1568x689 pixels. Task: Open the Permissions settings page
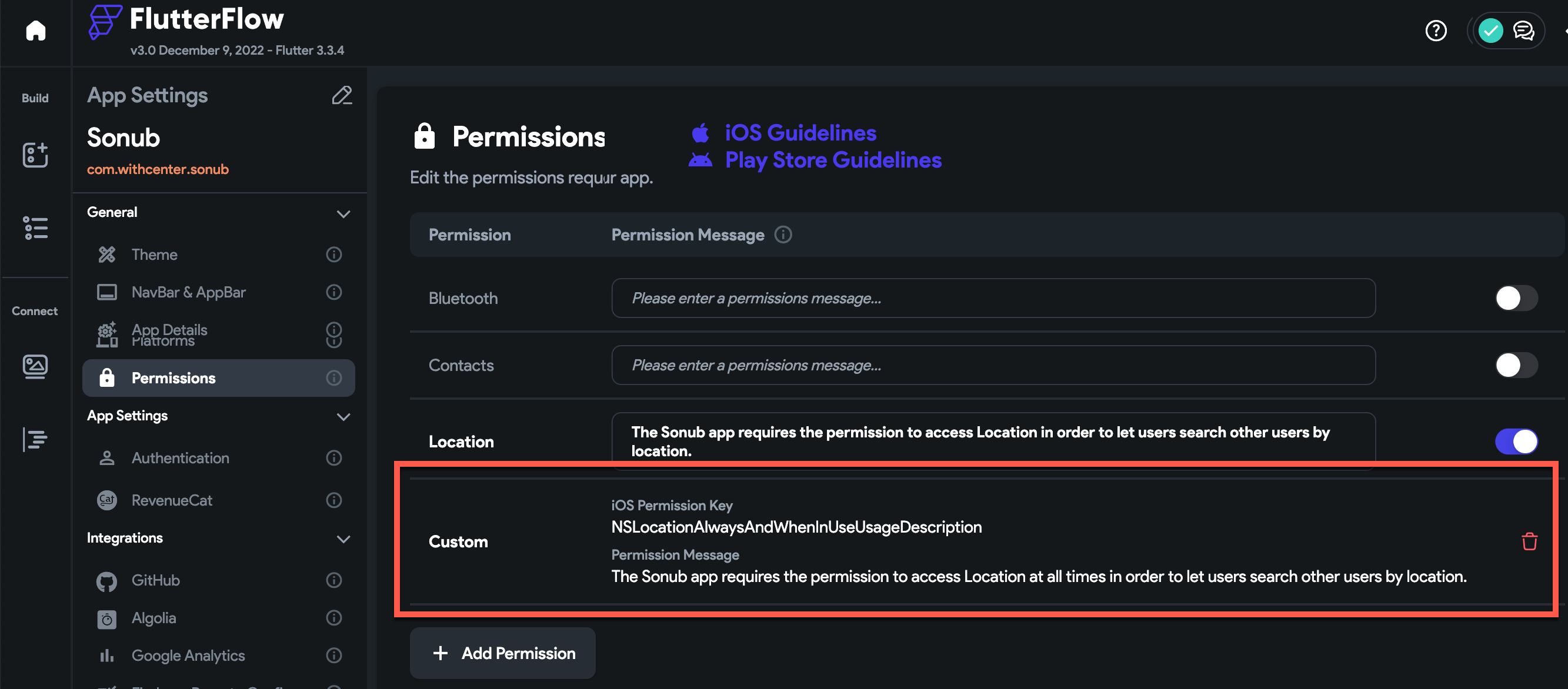[x=174, y=377]
